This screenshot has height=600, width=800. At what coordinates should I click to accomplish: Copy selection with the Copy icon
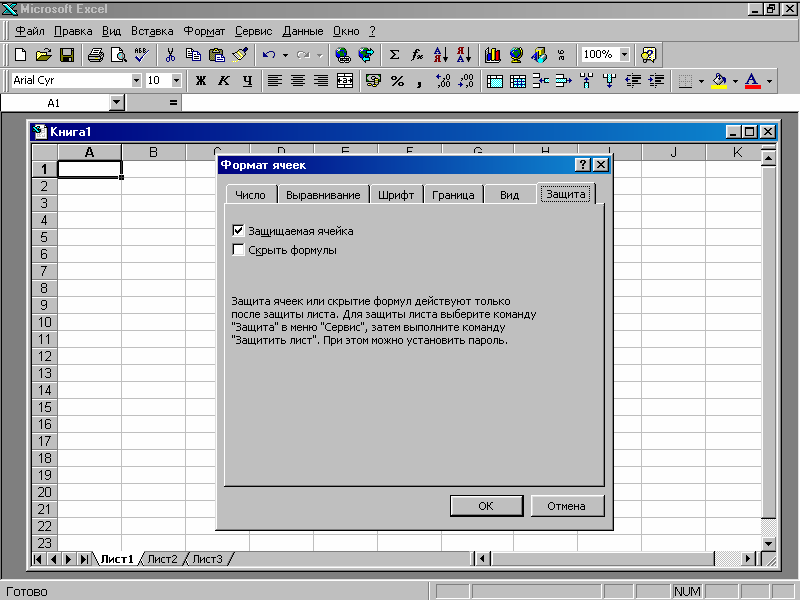tap(193, 55)
